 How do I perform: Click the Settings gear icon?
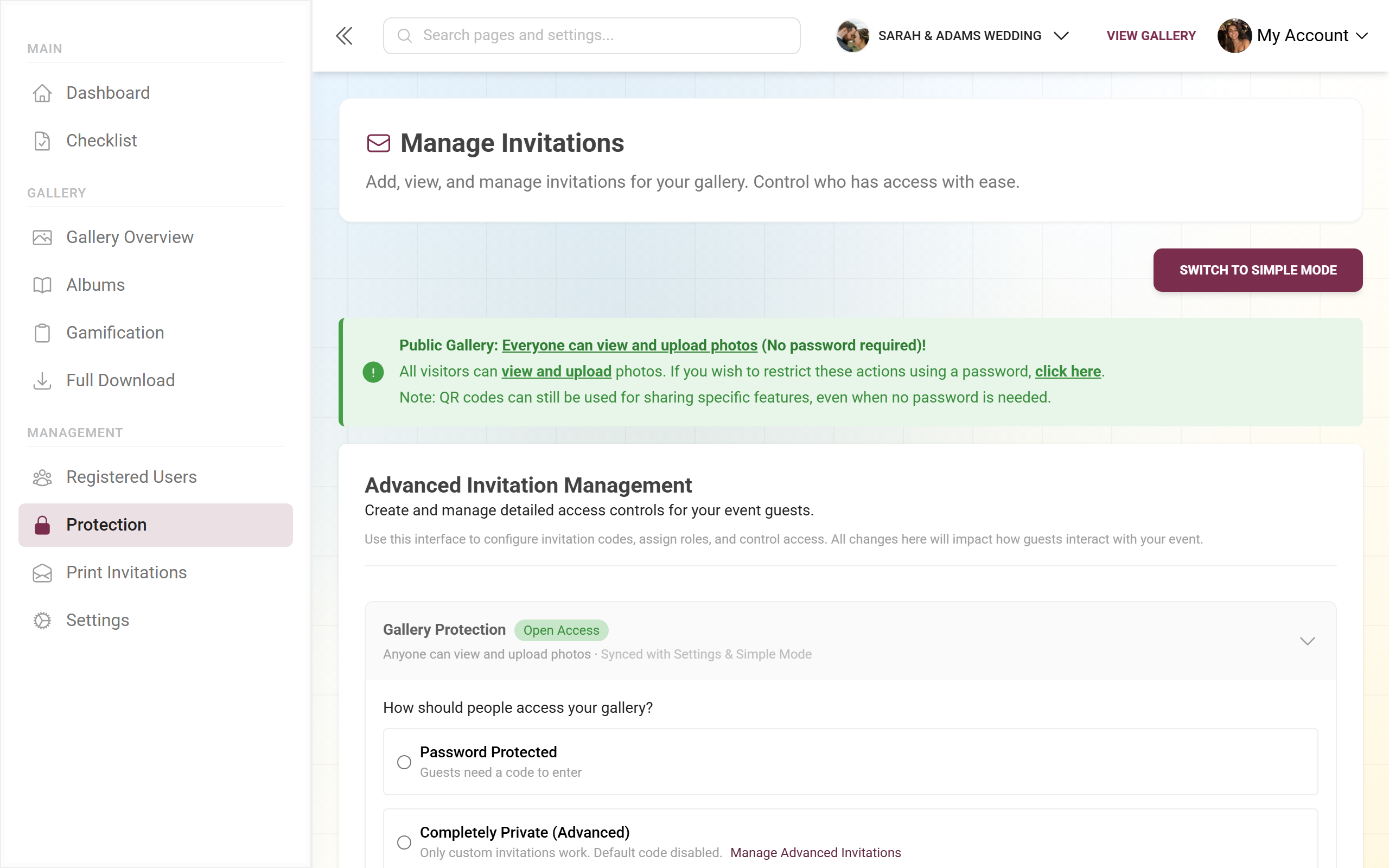tap(42, 620)
